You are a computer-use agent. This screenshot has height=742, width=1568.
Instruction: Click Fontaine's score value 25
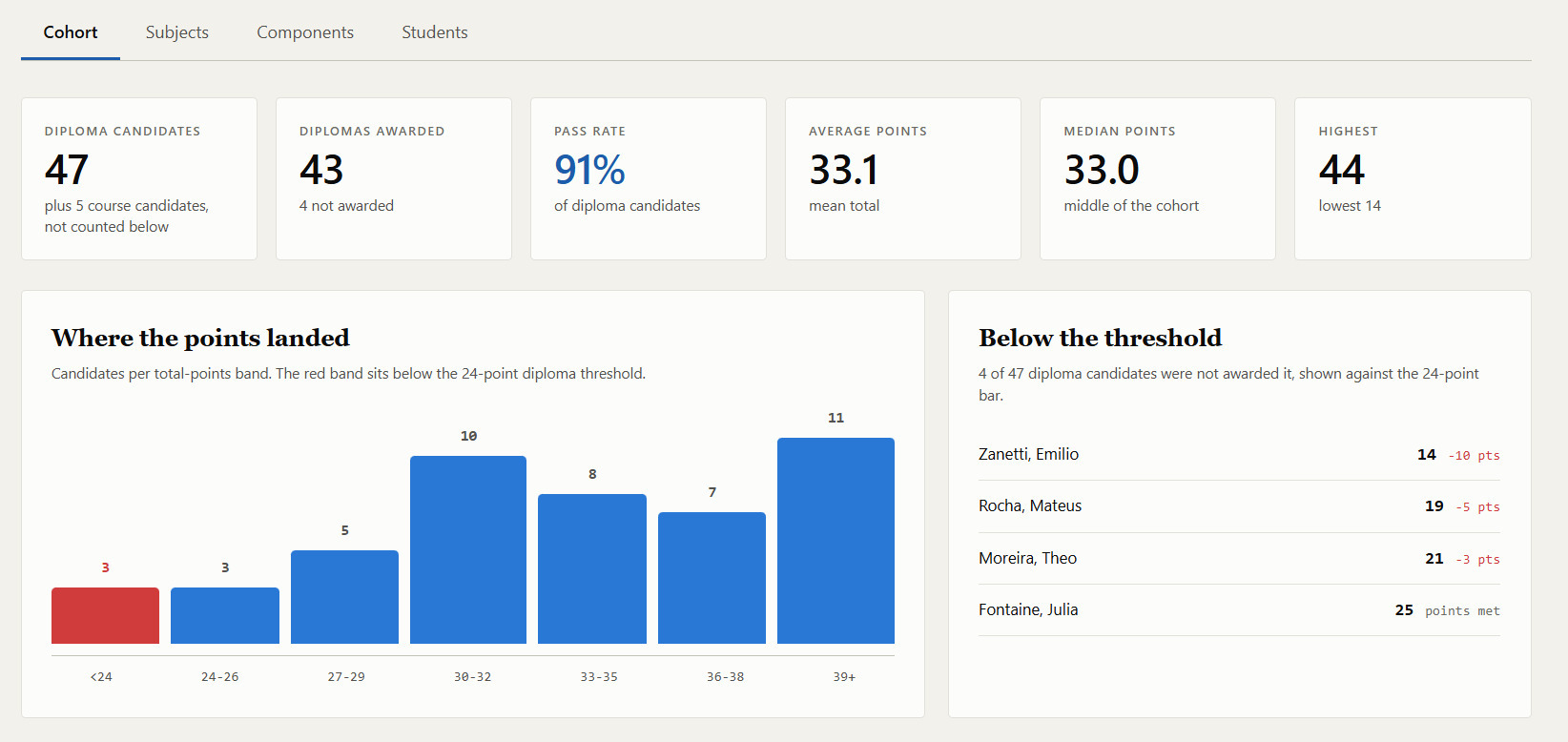coord(1404,610)
